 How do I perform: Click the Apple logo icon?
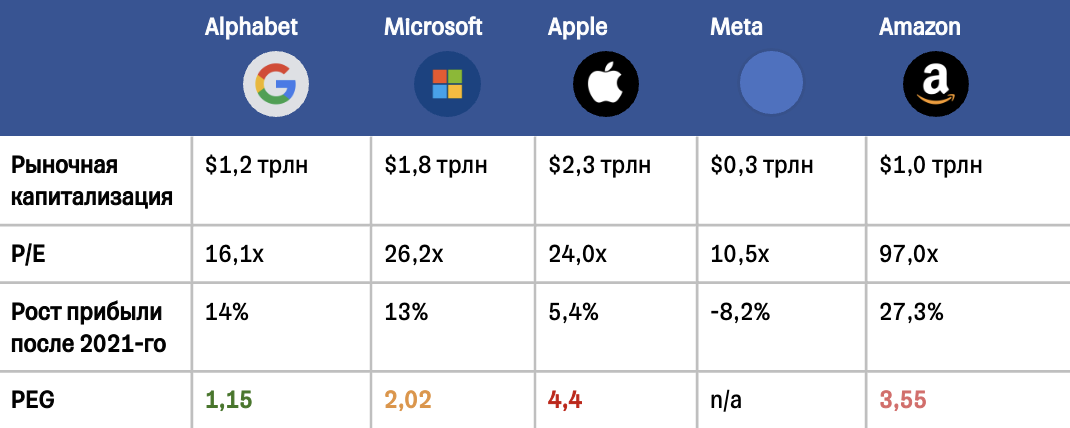pyautogui.click(x=605, y=85)
